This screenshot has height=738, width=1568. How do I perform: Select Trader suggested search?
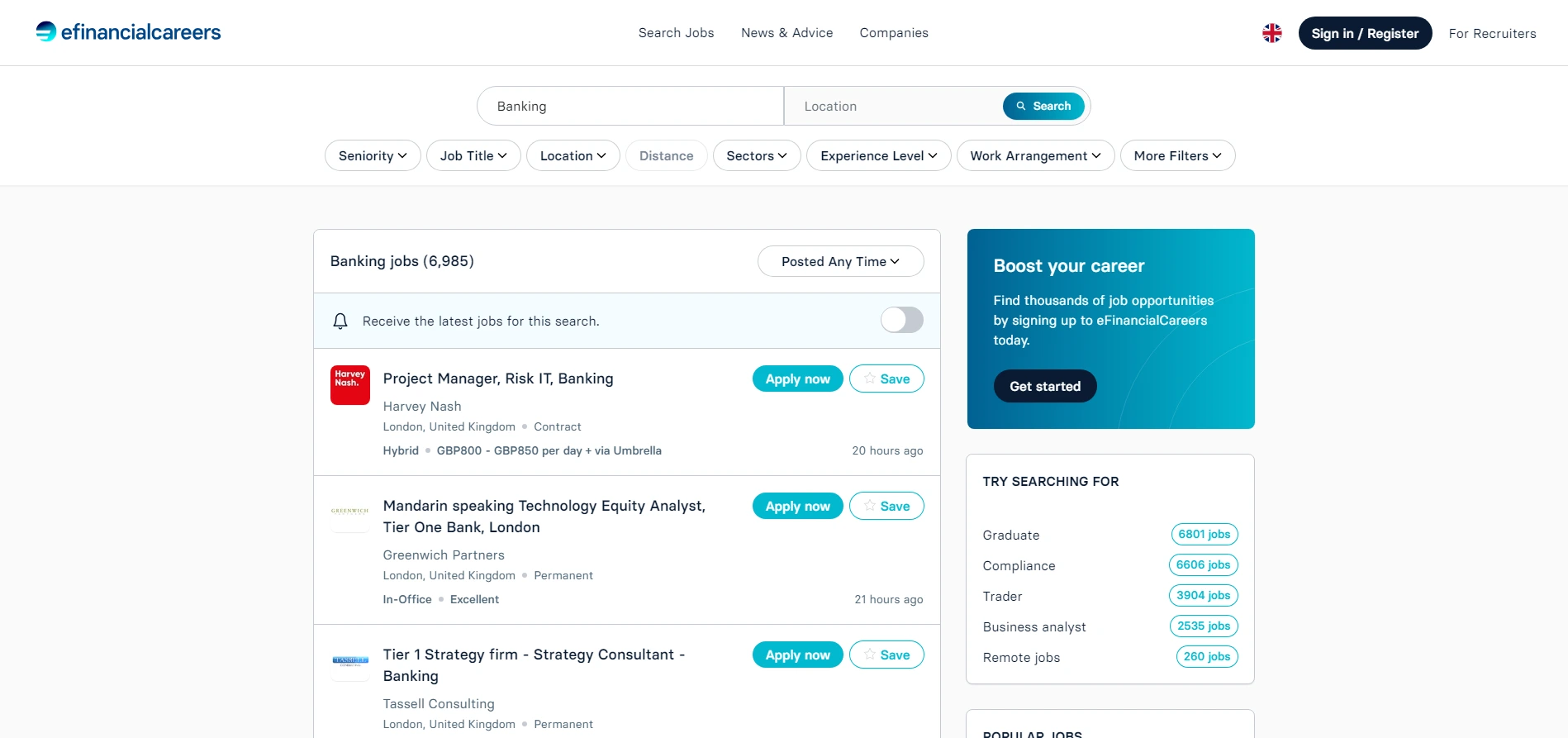(x=1002, y=597)
